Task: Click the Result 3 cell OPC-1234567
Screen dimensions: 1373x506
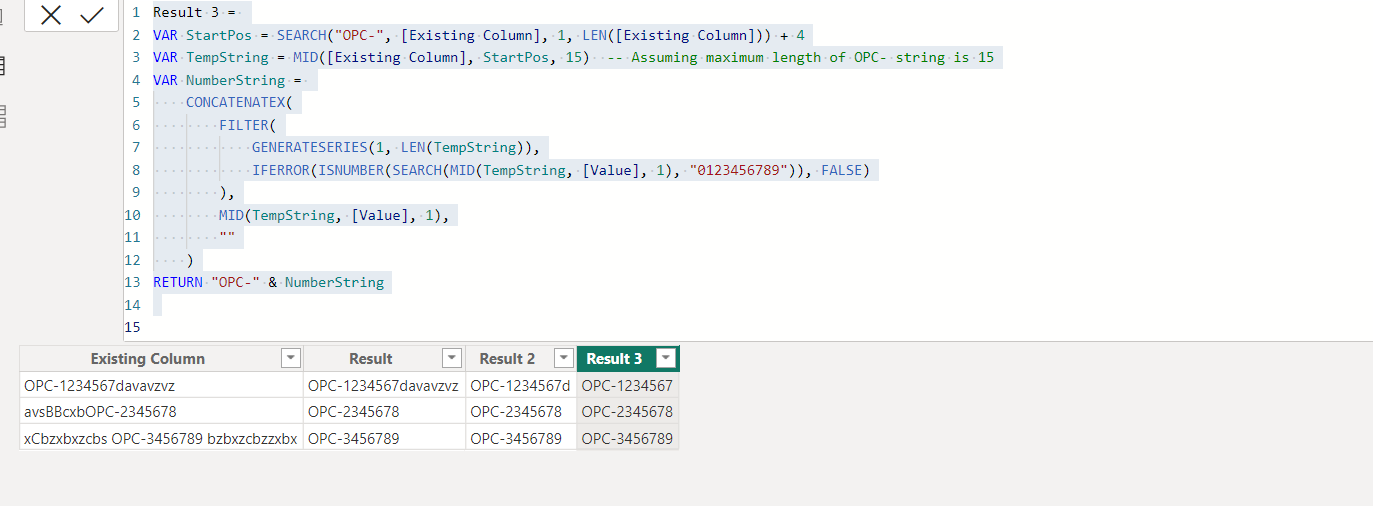Action: click(628, 385)
